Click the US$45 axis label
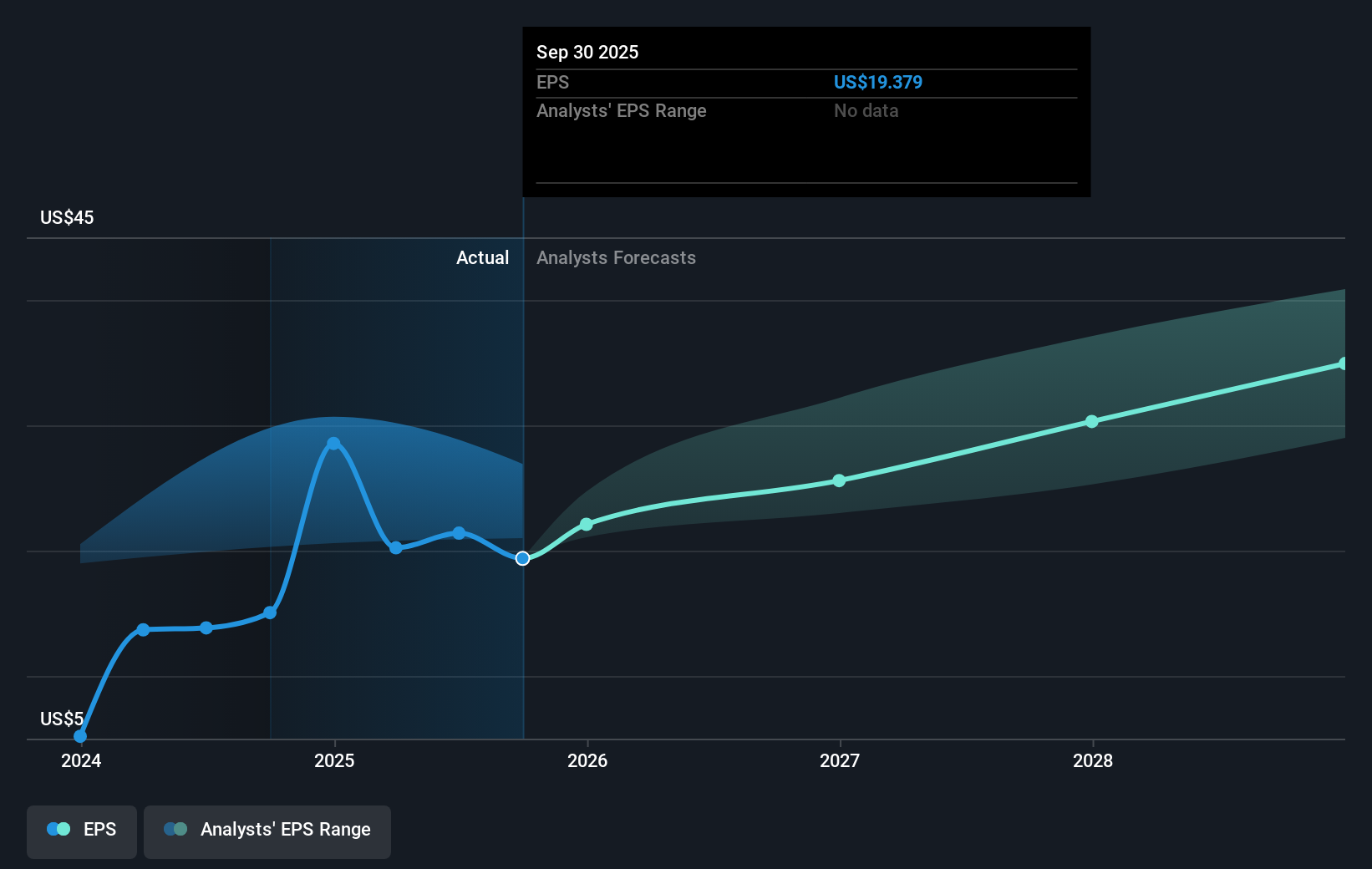 (67, 217)
